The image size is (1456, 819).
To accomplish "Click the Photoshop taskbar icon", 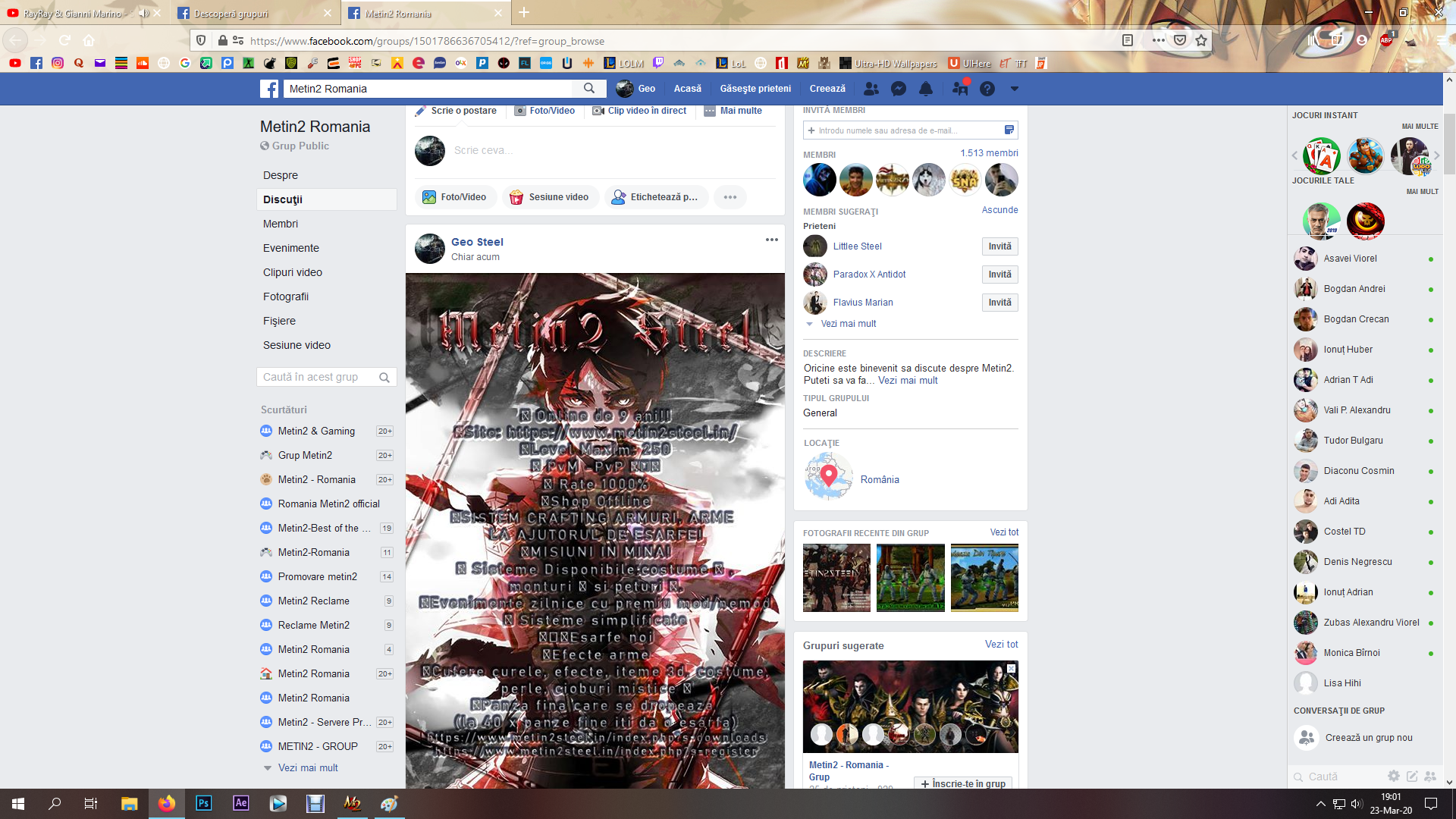I will click(203, 803).
